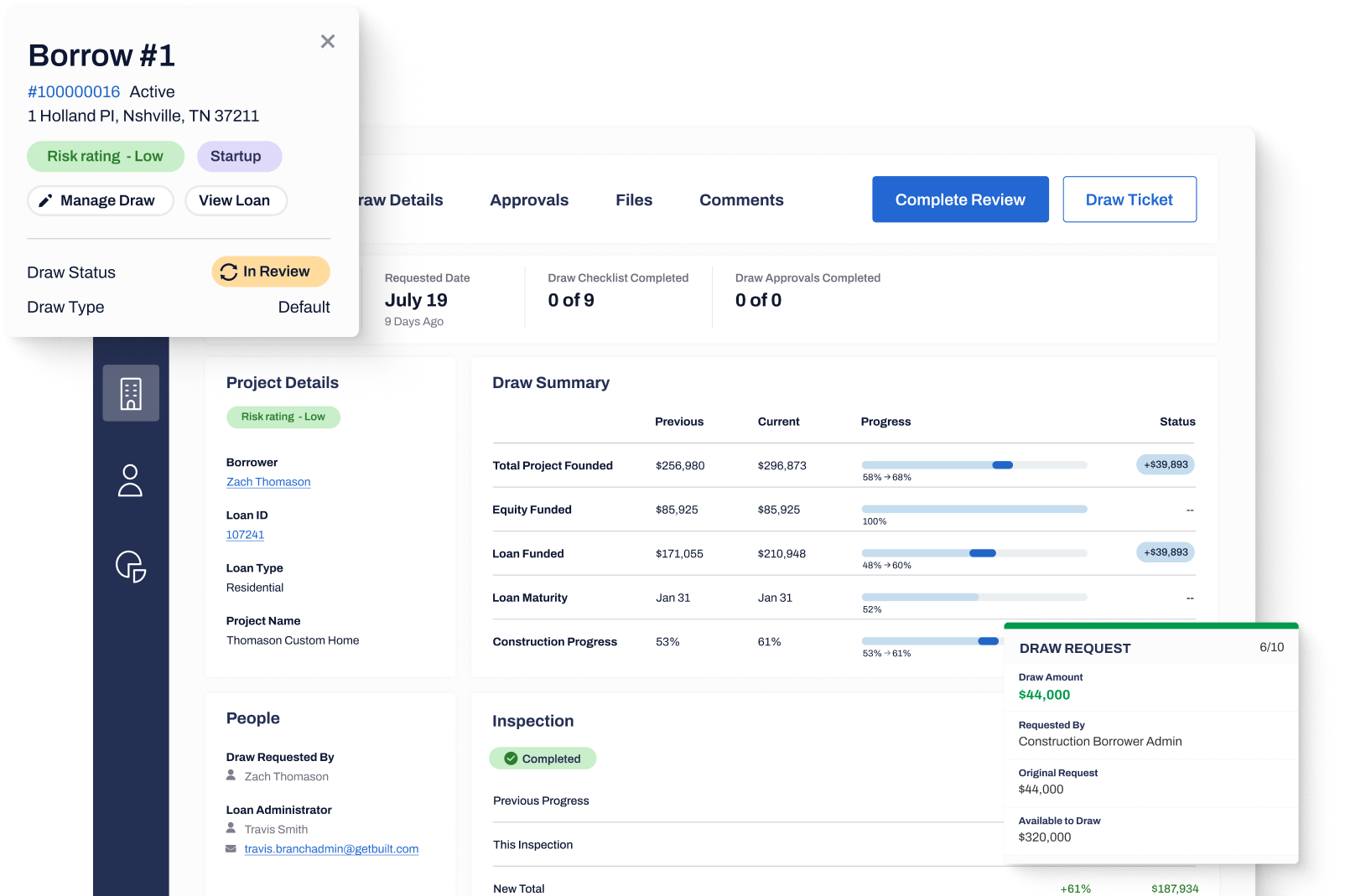Click the View Loan button

[236, 201]
